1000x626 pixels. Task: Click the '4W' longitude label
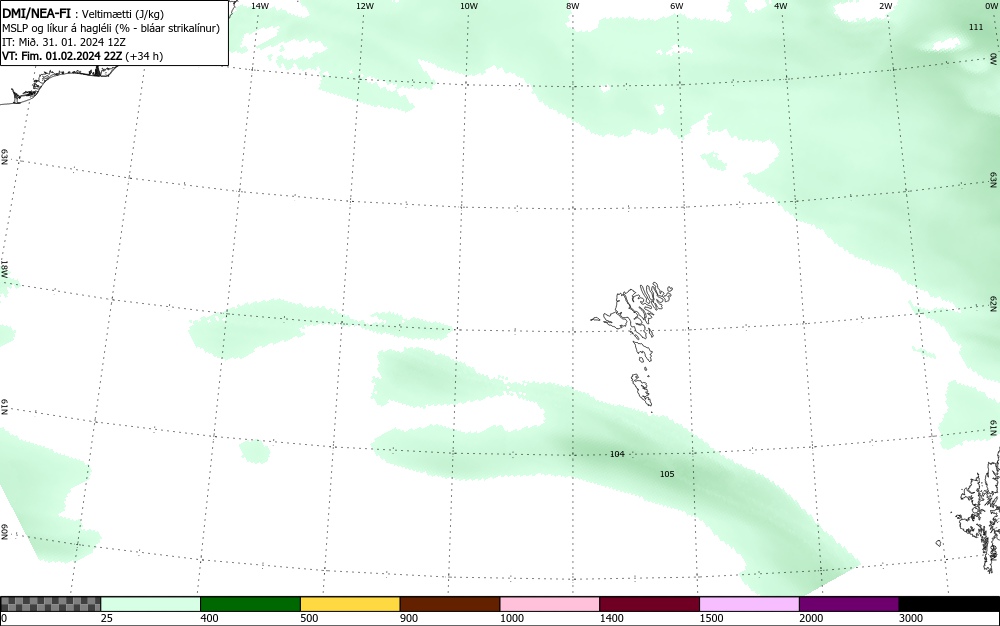781,6
